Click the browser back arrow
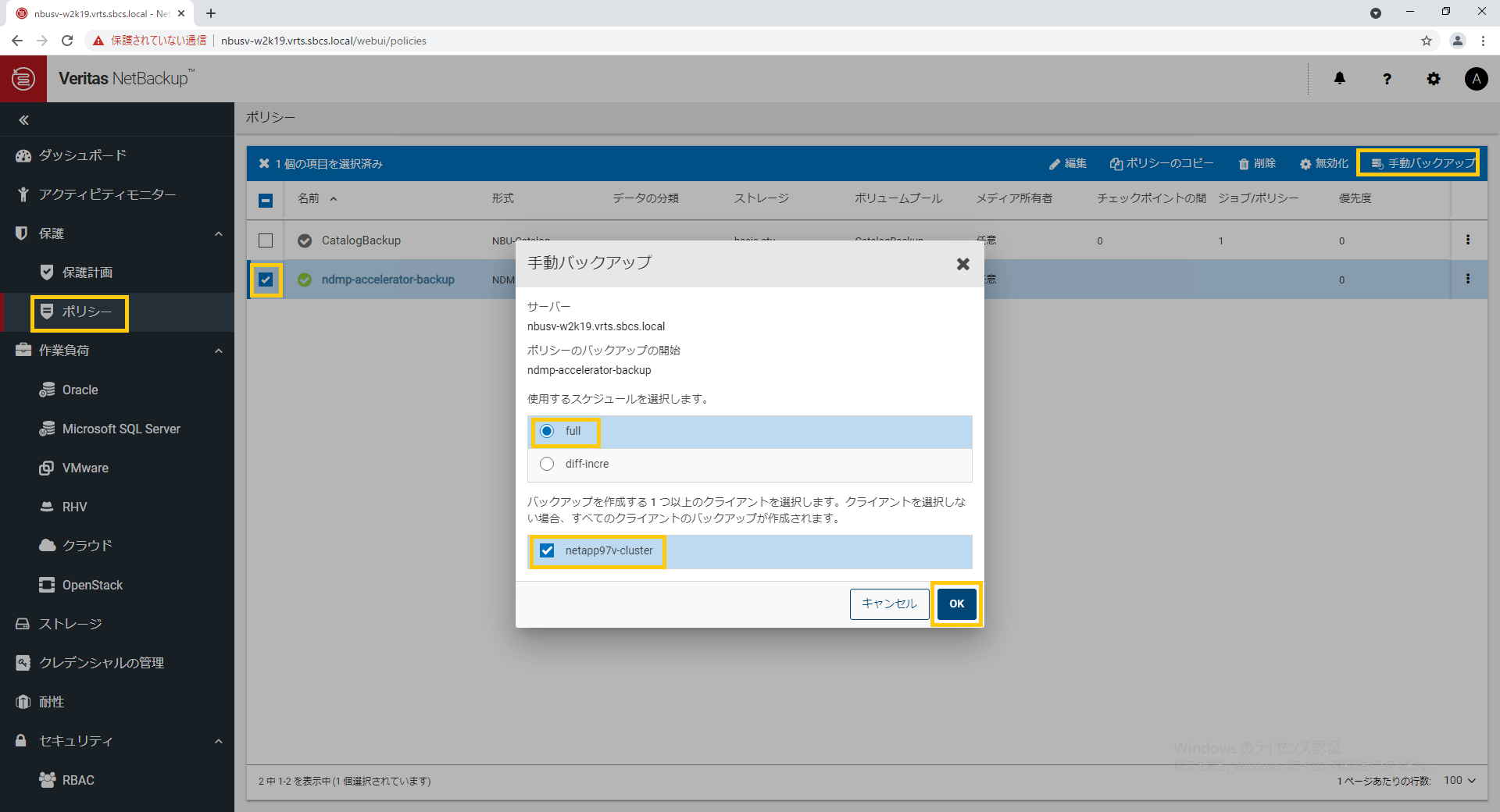The image size is (1500, 812). tap(17, 41)
